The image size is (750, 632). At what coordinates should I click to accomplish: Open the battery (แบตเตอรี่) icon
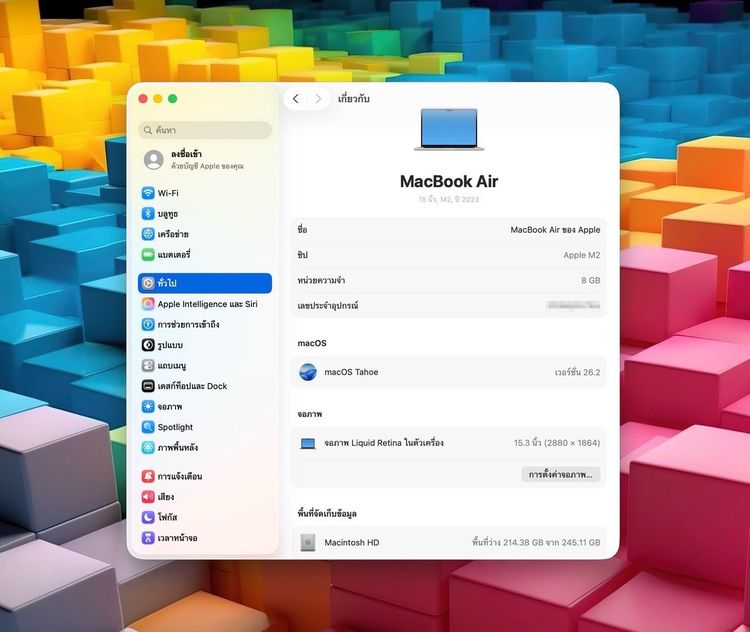(148, 255)
